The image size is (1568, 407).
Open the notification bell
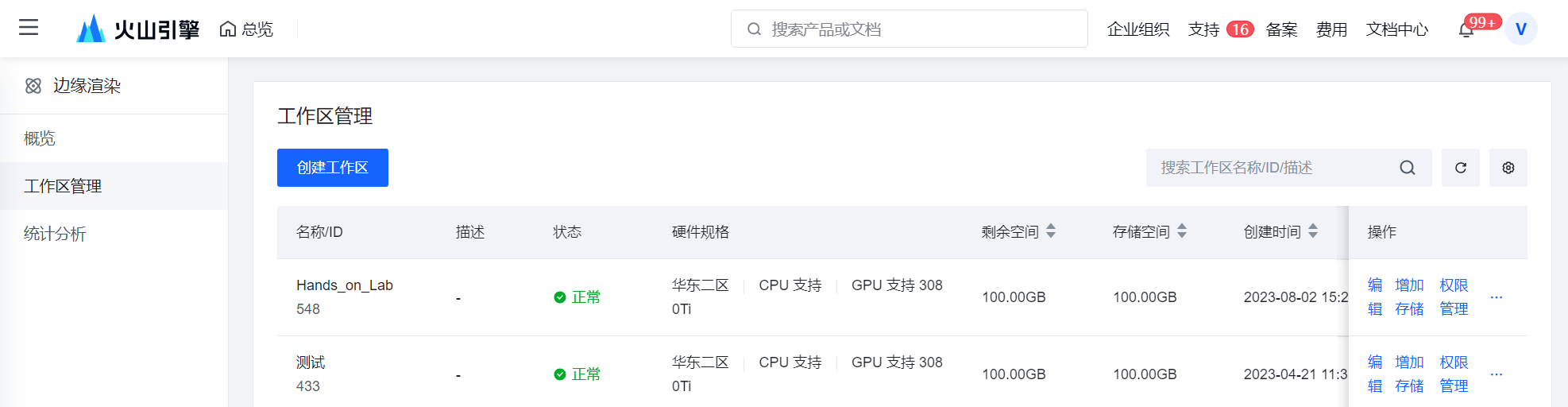[1466, 30]
